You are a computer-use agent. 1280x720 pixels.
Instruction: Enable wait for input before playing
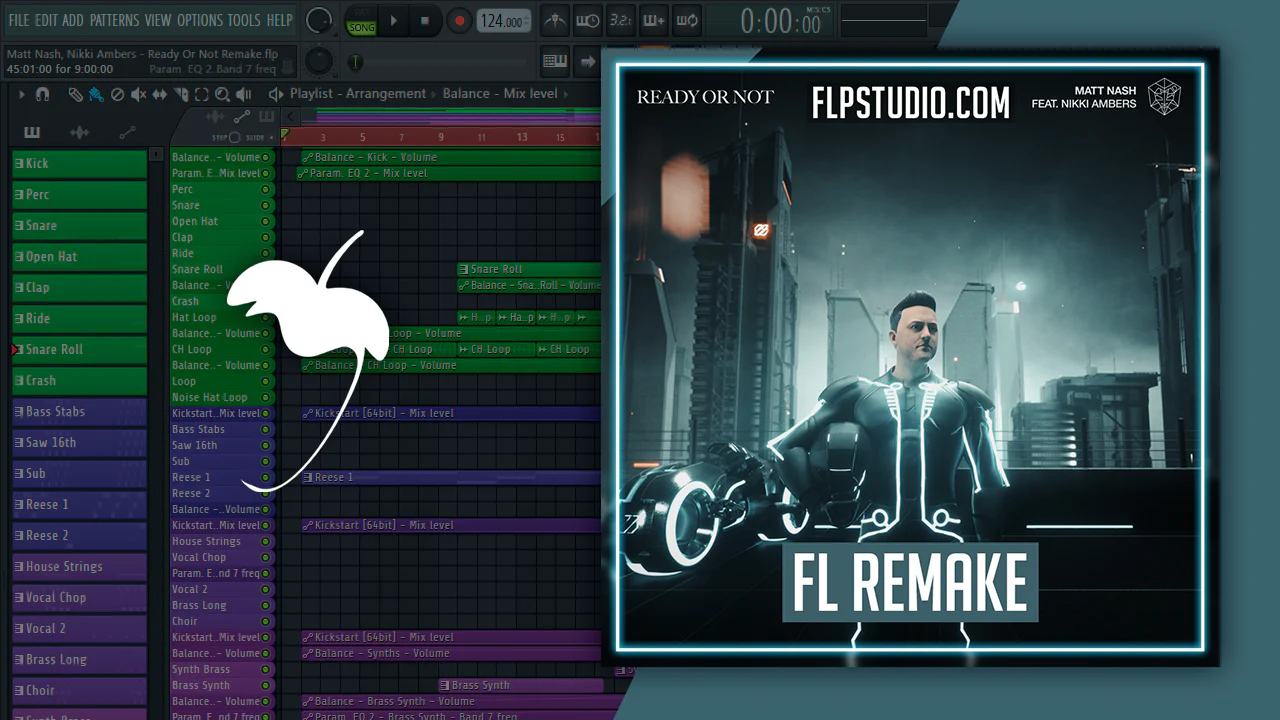pyautogui.click(x=588, y=20)
